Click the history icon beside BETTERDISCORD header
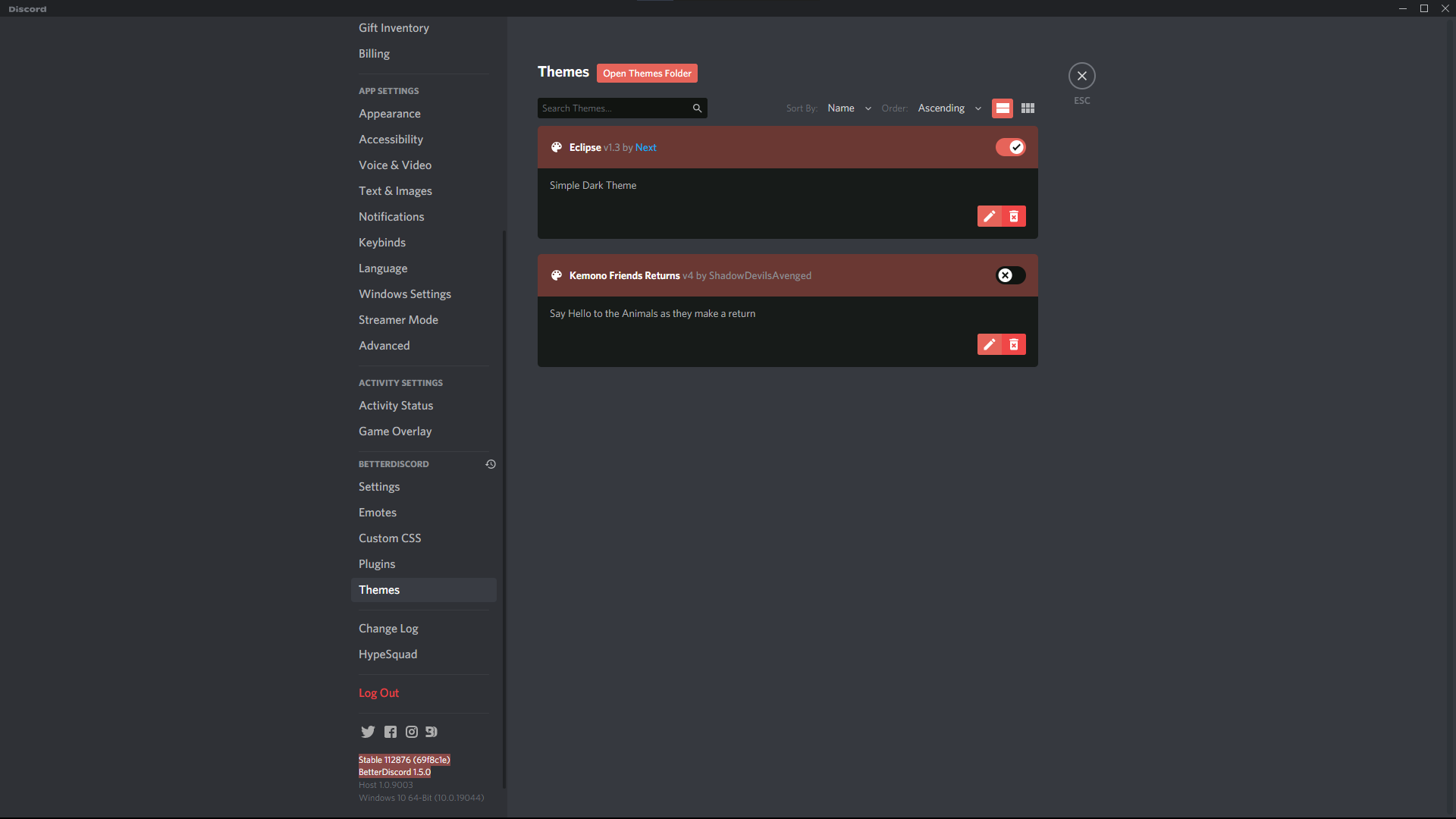The image size is (1456, 819). point(491,464)
